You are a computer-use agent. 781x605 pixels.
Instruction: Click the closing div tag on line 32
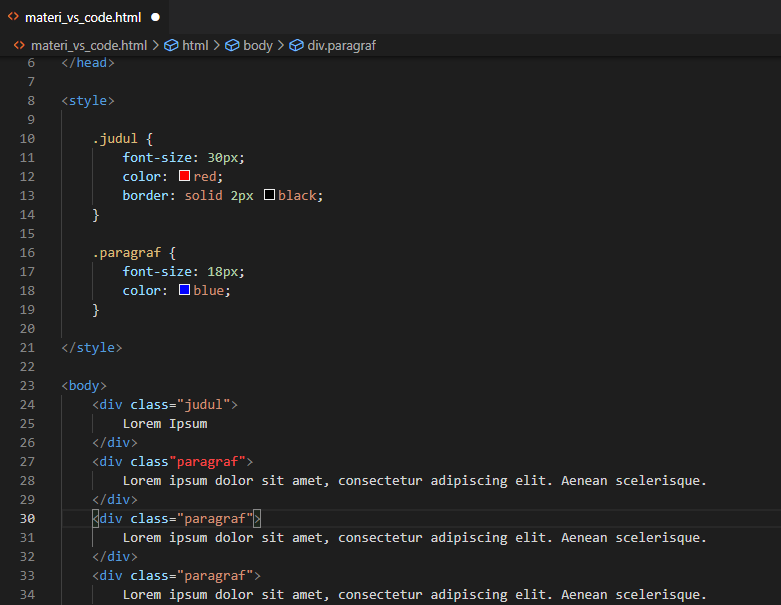coord(115,557)
